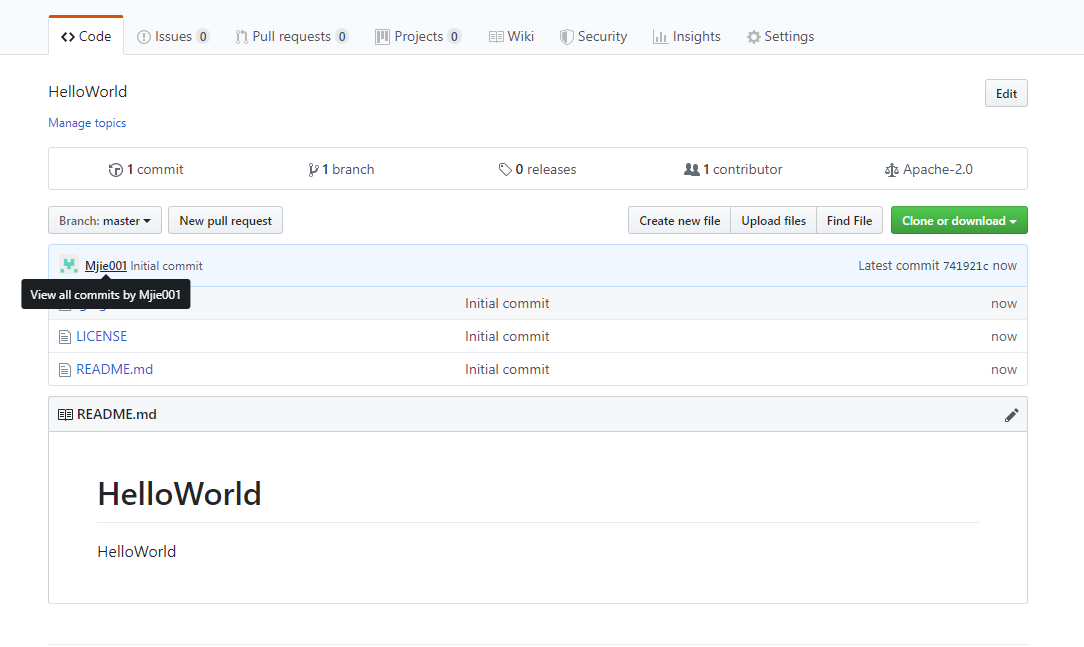Click Create new file button
This screenshot has height=647, width=1084.
tap(680, 221)
